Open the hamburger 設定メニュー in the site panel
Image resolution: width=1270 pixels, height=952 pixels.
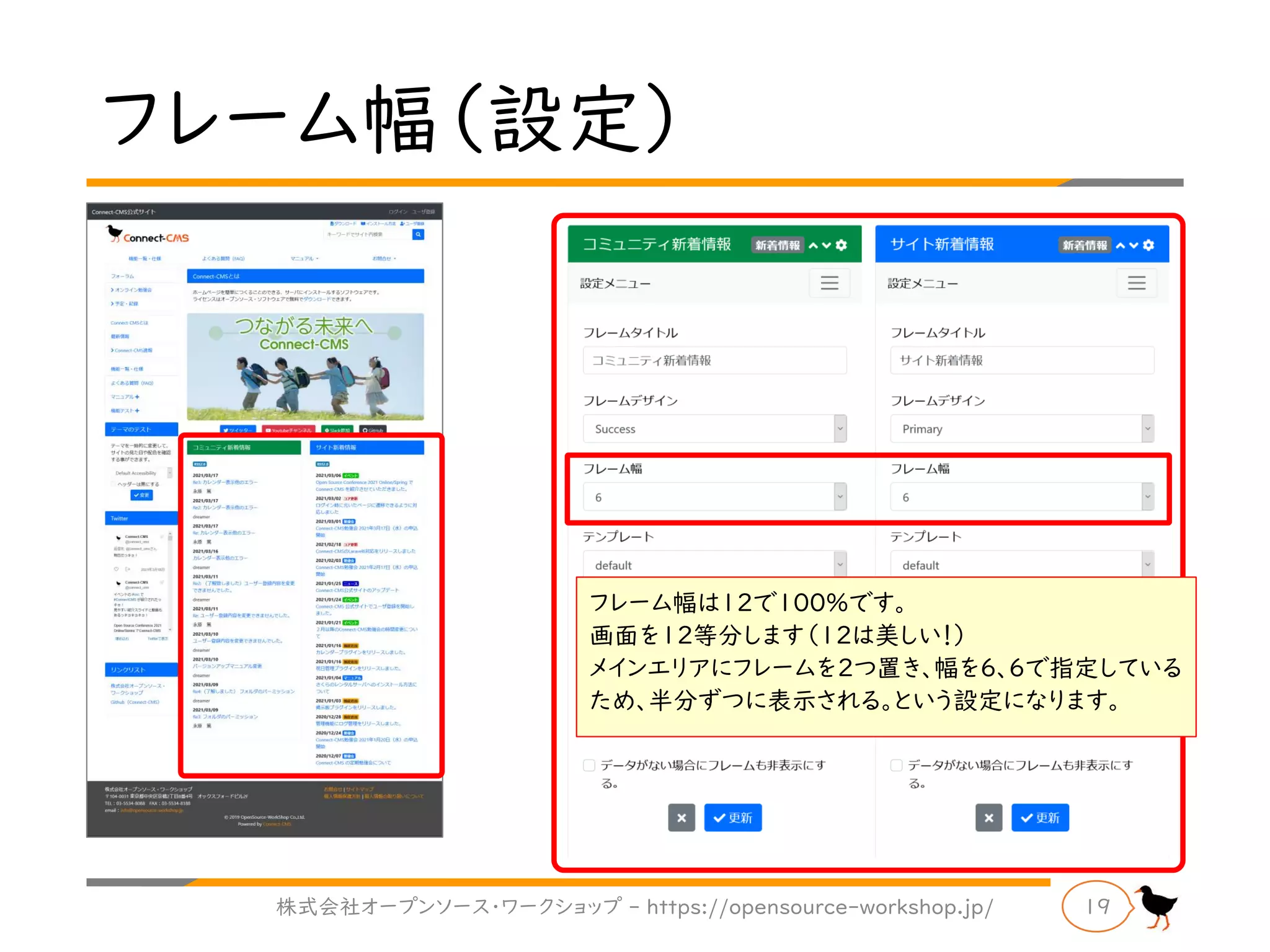(x=1137, y=283)
